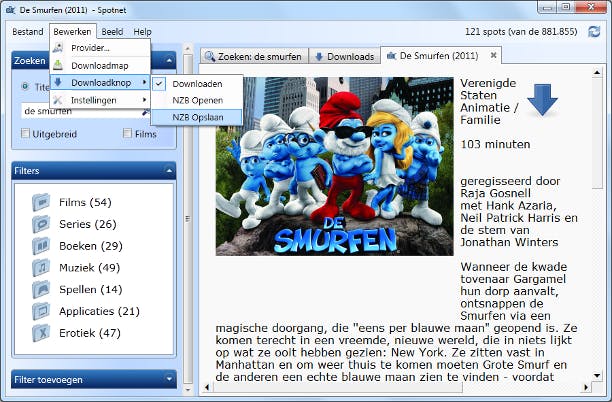Click the Zoeken panel header title
The image size is (612, 402).
pyautogui.click(x=30, y=60)
